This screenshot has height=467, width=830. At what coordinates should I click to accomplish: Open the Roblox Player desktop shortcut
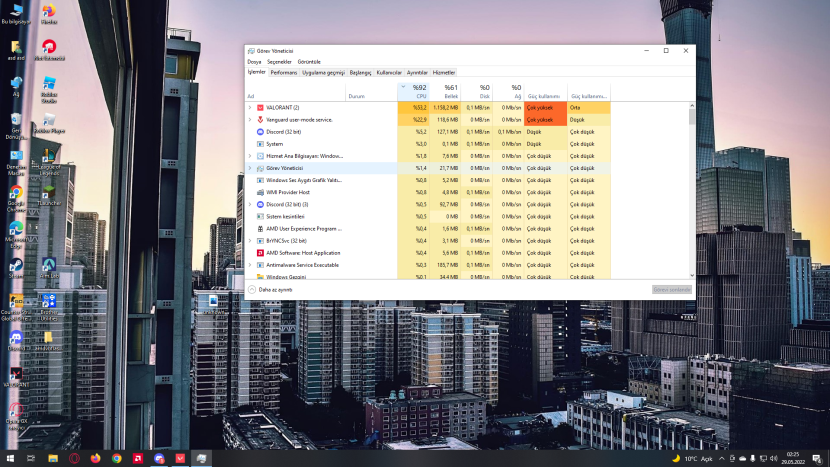coord(49,124)
